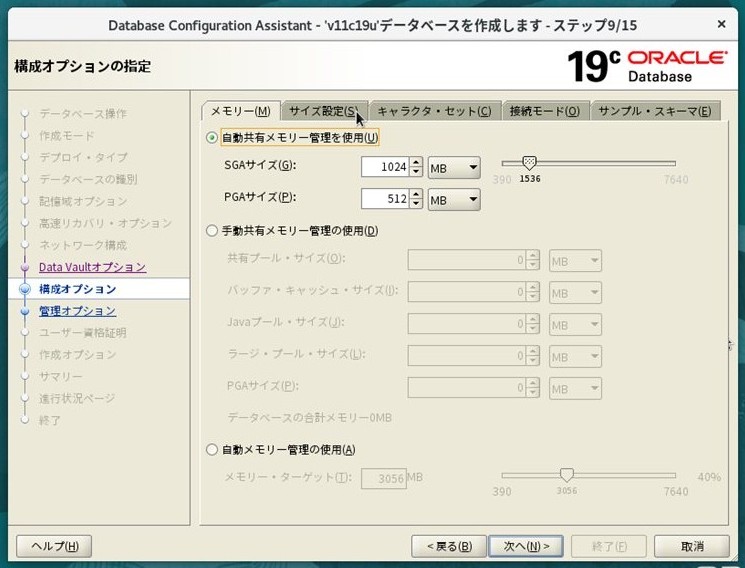This screenshot has height=568, width=745.
Task: Click the Data Vaultオプション step bullet icon
Action: pos(25,267)
